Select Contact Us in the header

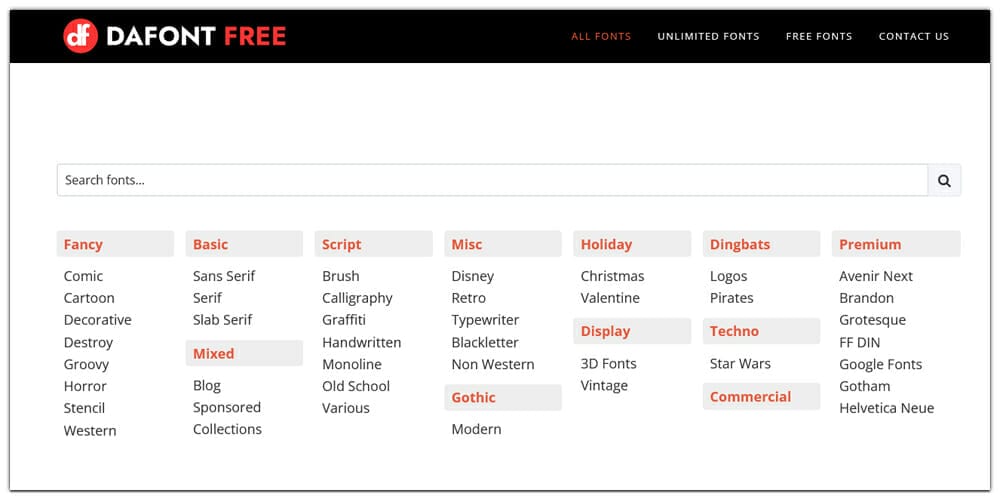(x=913, y=36)
